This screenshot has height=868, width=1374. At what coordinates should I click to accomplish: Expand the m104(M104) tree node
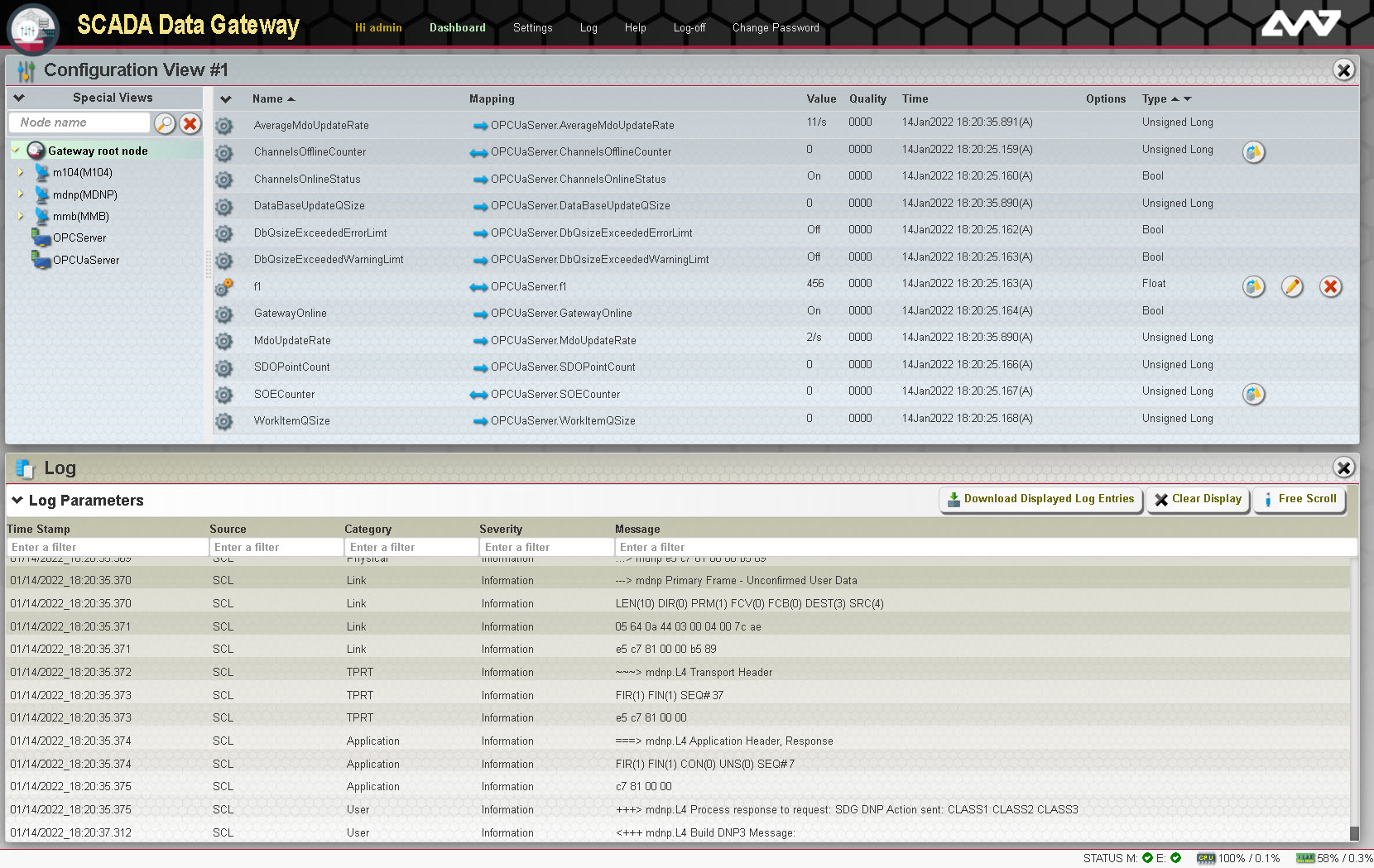[x=21, y=173]
